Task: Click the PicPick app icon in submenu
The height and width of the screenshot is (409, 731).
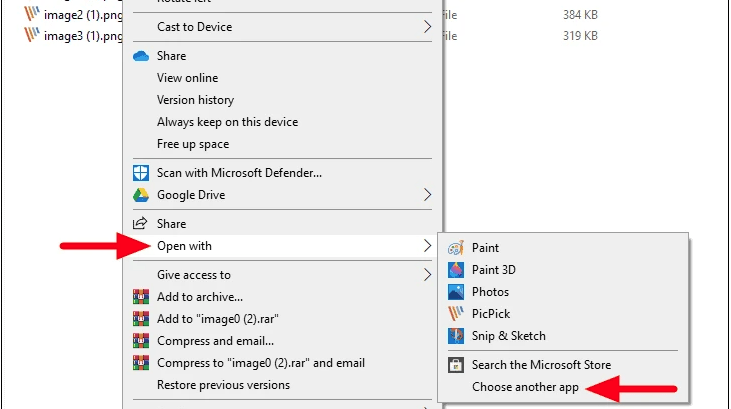Action: tap(456, 313)
